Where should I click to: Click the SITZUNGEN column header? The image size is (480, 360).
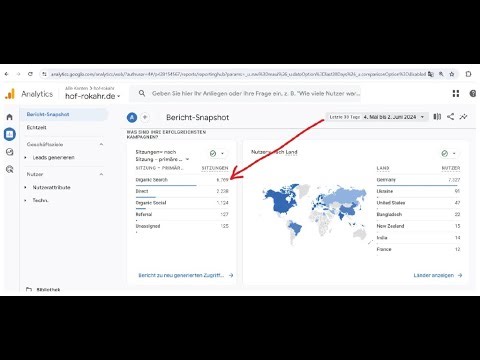point(215,168)
